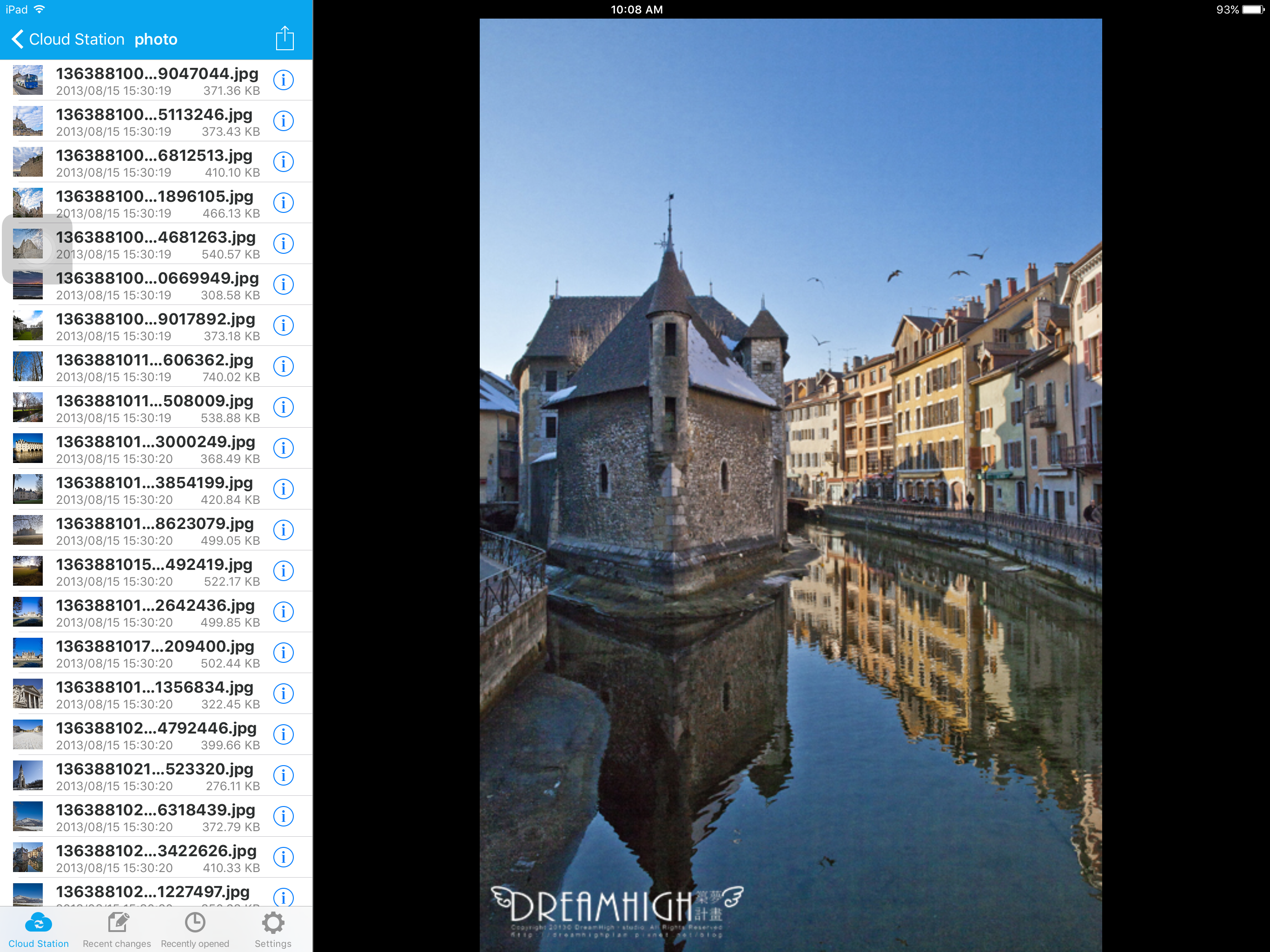Tap the share/export icon in header

coord(284,39)
